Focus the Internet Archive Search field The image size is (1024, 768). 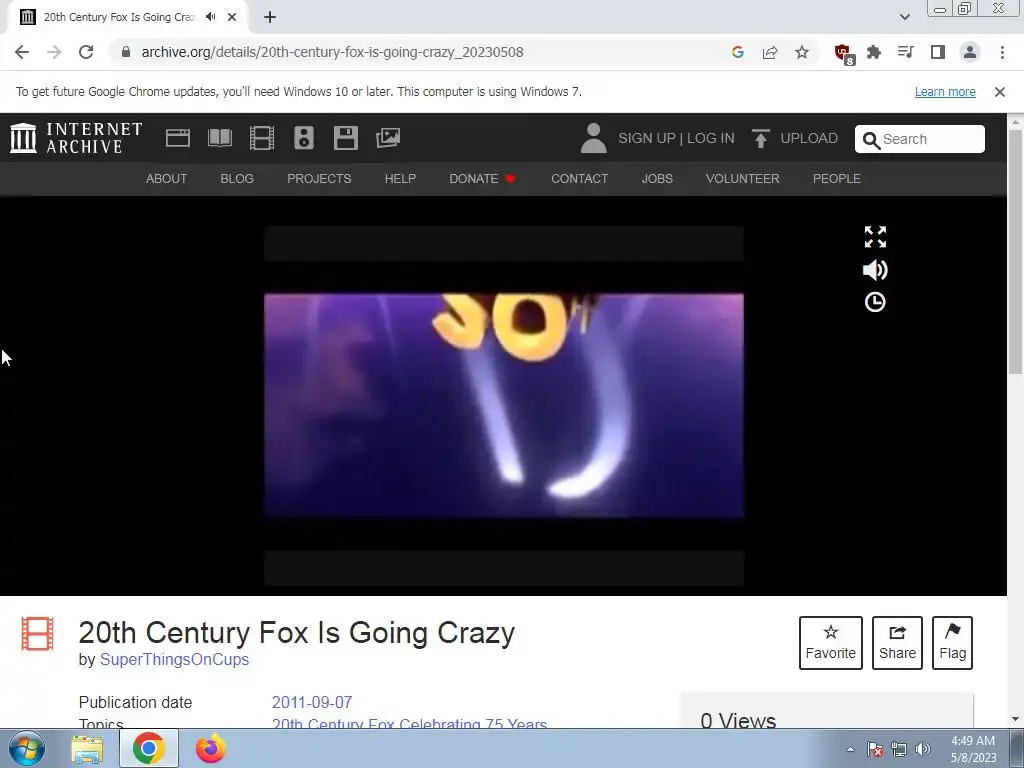pos(920,139)
